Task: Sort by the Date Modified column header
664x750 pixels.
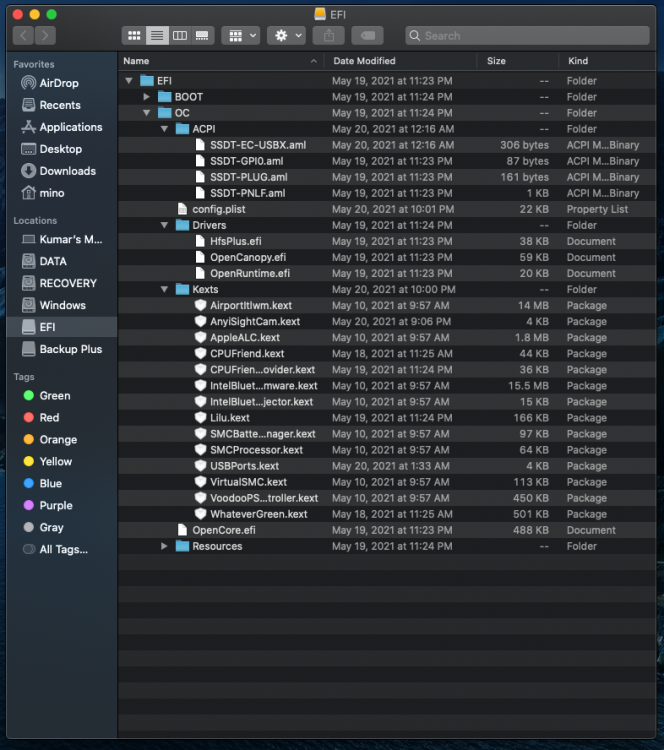Action: pos(400,61)
